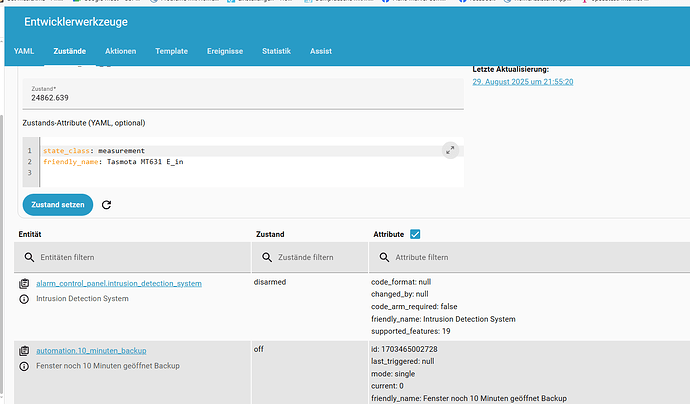Go to the Ereignisse tab
Viewport: 690px width, 404px height.
click(x=224, y=50)
